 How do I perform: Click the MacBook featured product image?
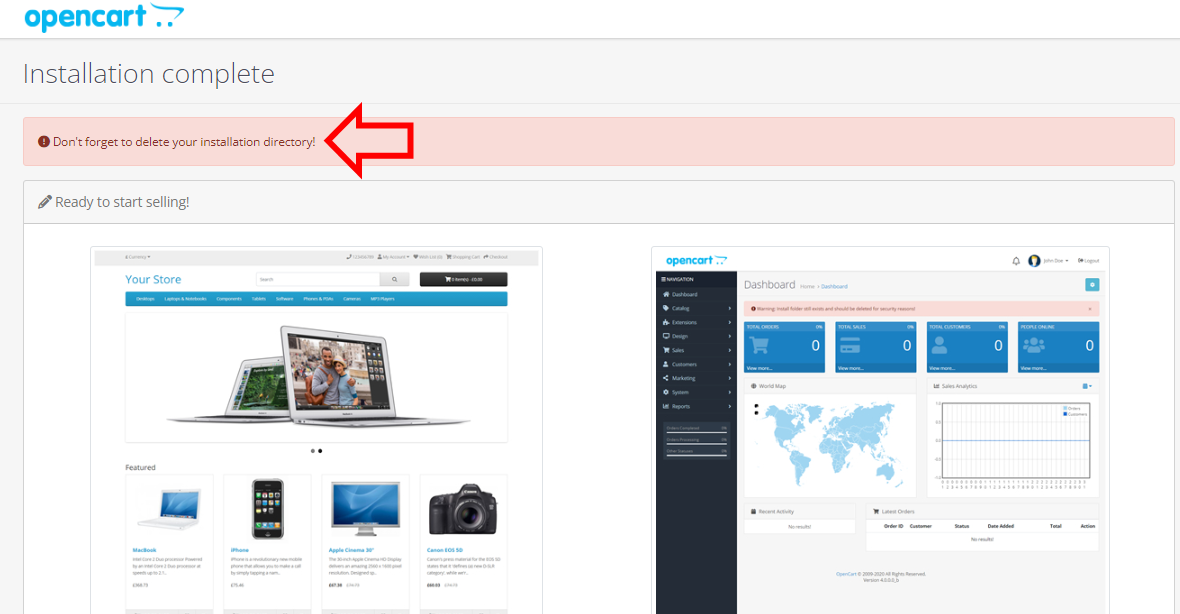pos(169,509)
